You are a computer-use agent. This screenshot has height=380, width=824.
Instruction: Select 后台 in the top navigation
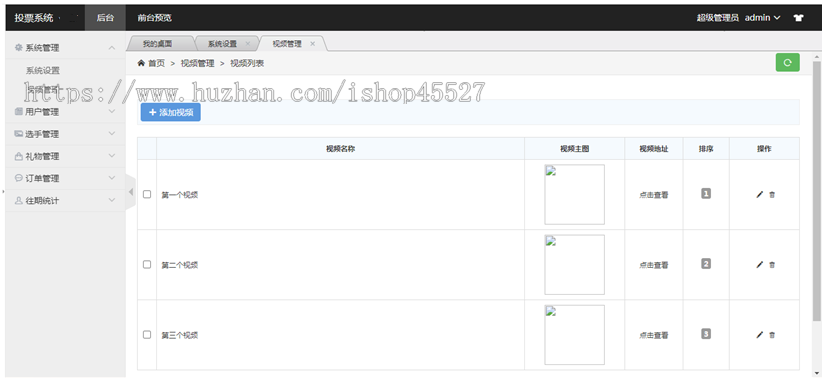105,18
